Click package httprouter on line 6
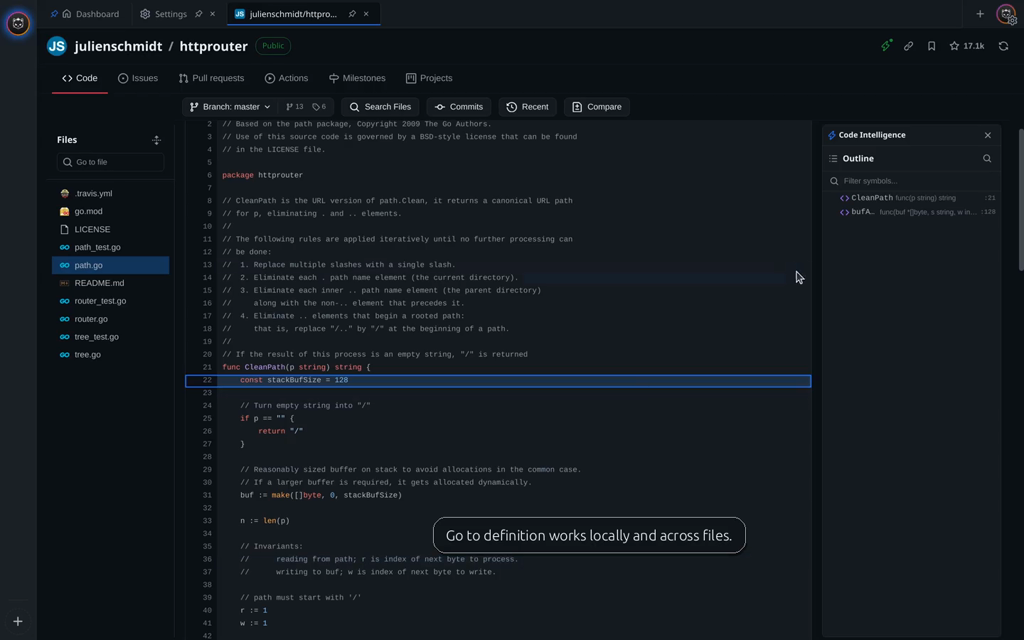The width and height of the screenshot is (1024, 640). click(262, 175)
